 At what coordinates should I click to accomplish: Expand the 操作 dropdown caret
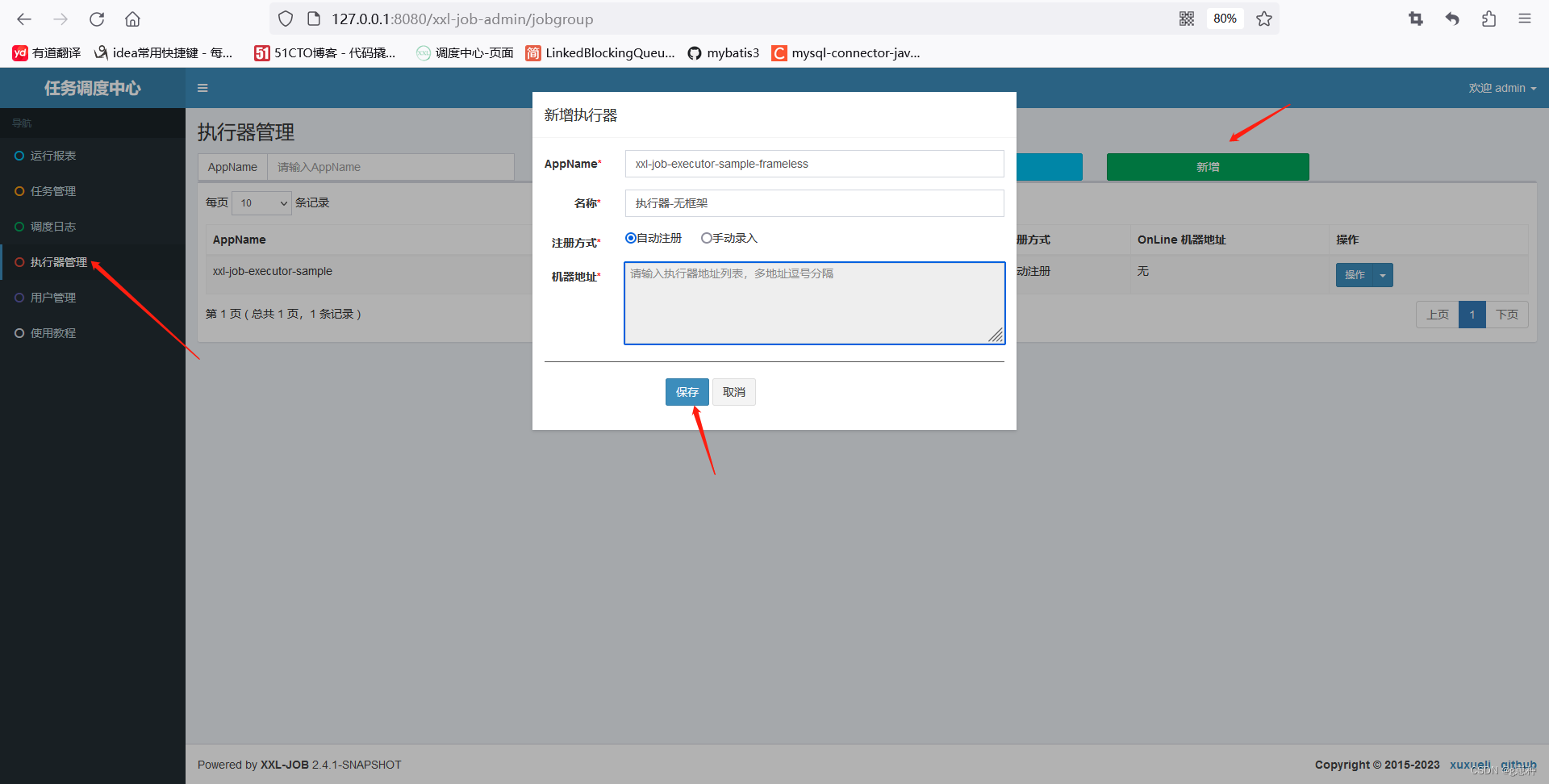(x=1383, y=275)
